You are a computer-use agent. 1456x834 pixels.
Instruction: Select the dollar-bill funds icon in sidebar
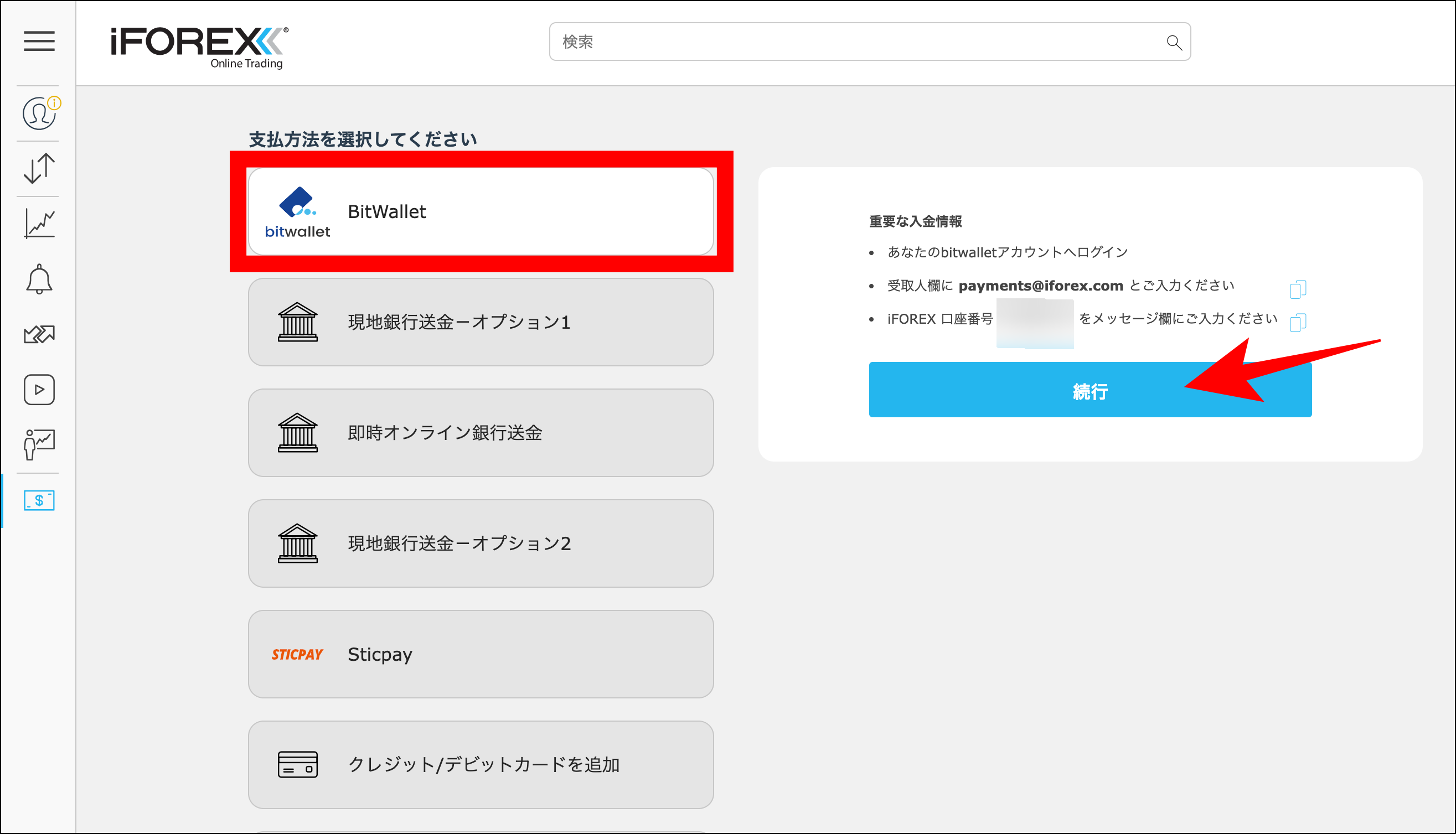click(x=38, y=500)
